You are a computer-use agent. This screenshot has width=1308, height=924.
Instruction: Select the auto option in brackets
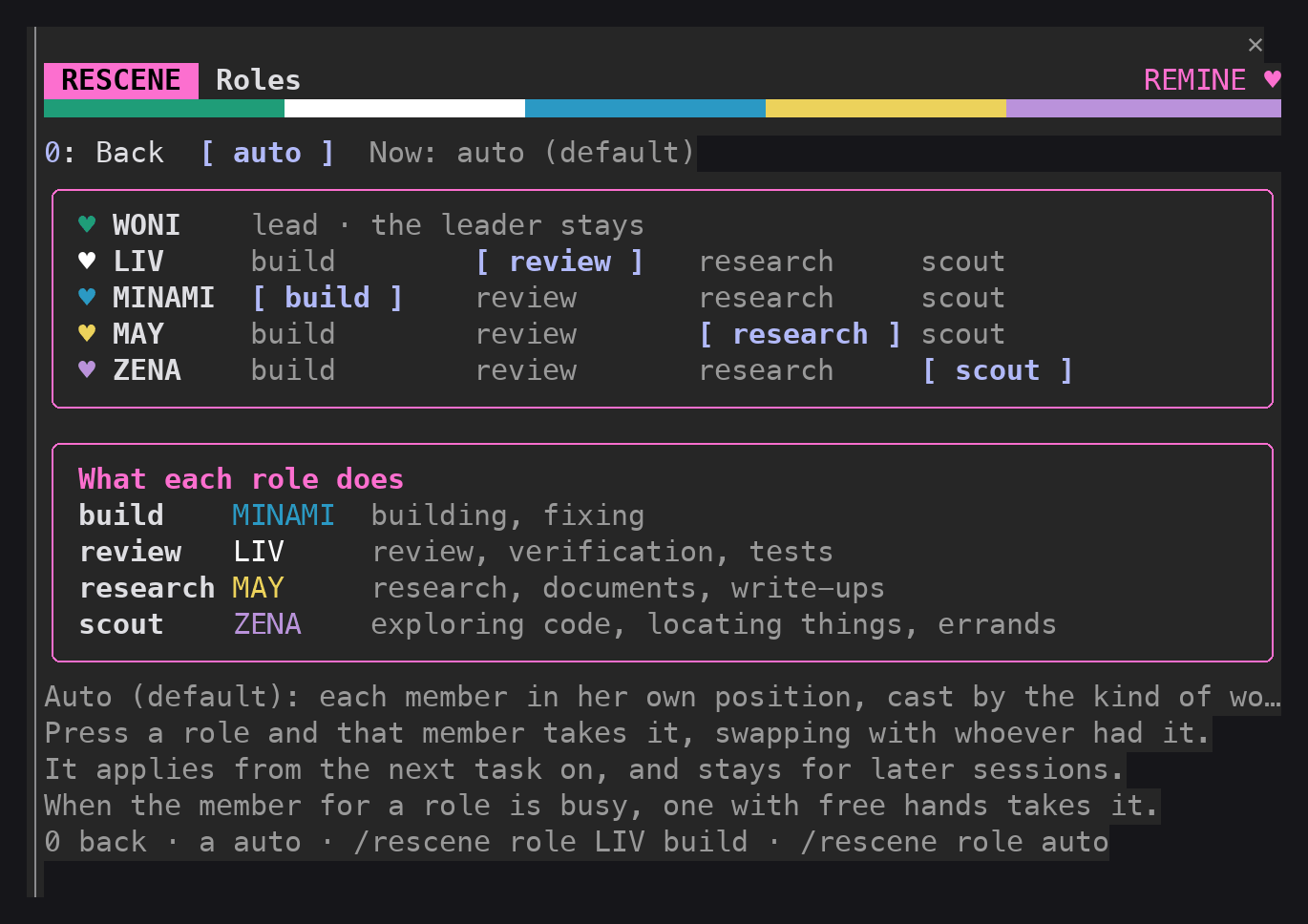(x=267, y=153)
